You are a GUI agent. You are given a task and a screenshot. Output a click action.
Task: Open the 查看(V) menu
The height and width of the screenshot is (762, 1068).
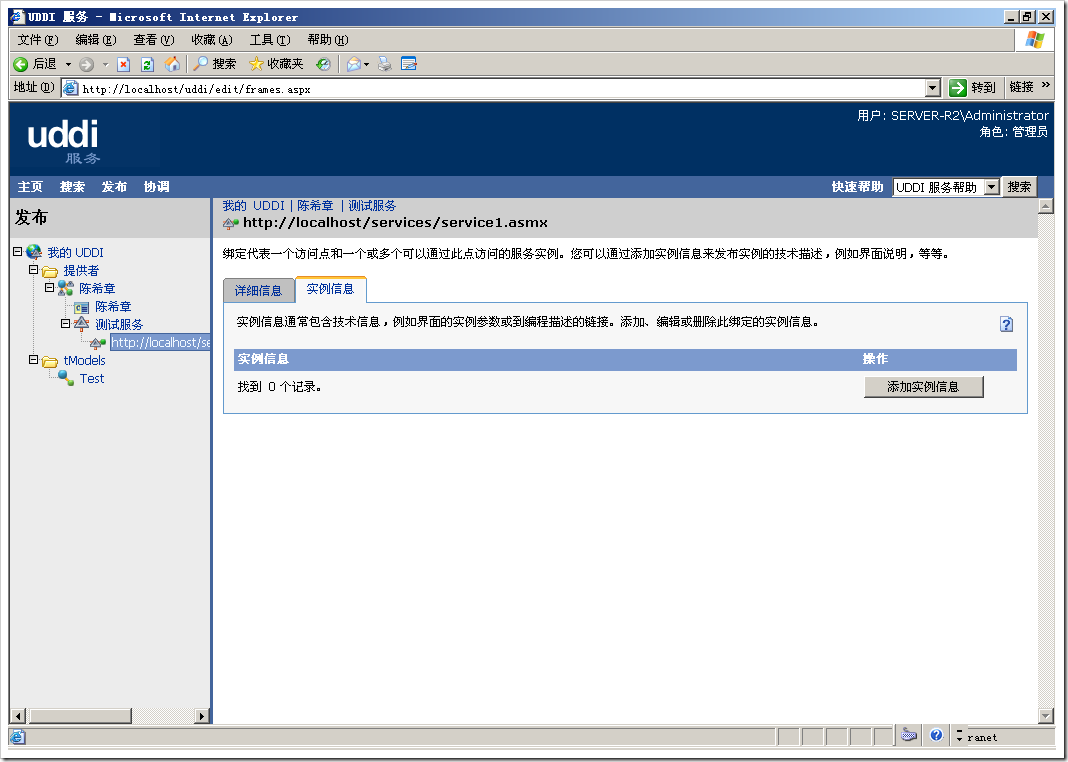[x=154, y=39]
